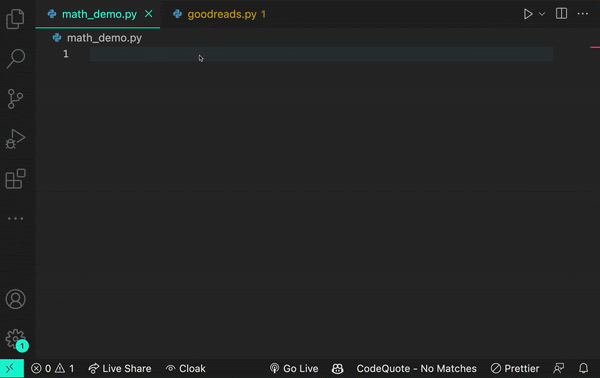This screenshot has width=600, height=378.
Task: Open the Copilot status icon
Action: [337, 368]
